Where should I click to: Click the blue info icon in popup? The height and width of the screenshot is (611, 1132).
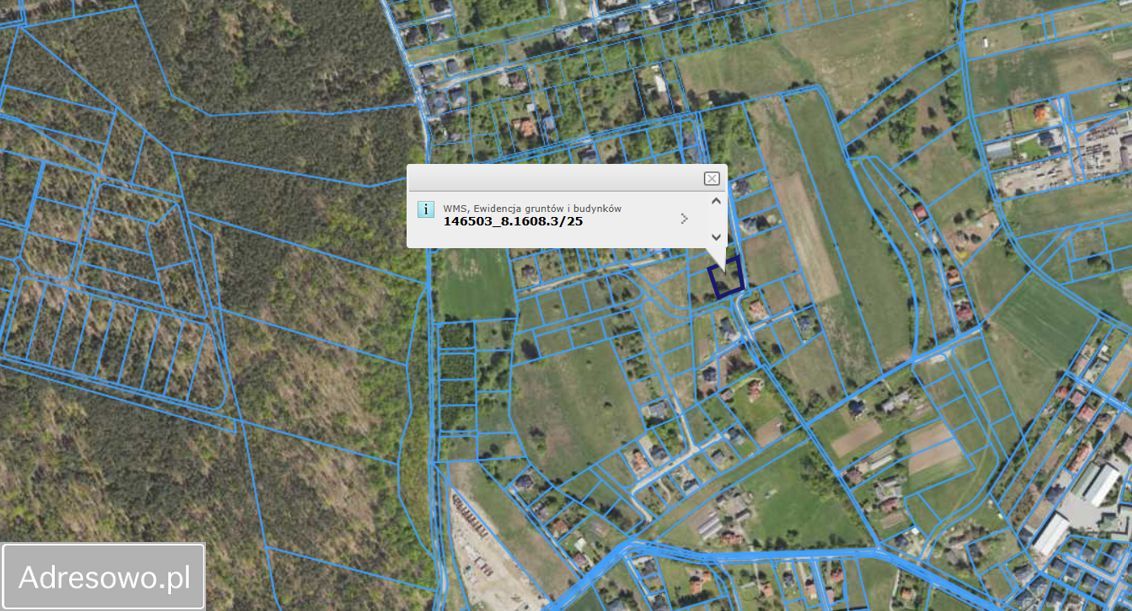click(x=425, y=209)
